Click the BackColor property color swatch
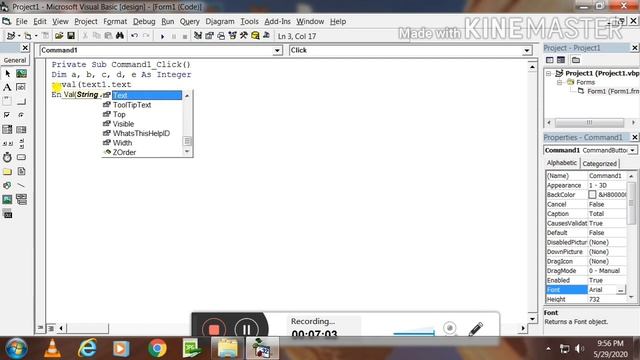The width and height of the screenshot is (640, 360). 592,195
